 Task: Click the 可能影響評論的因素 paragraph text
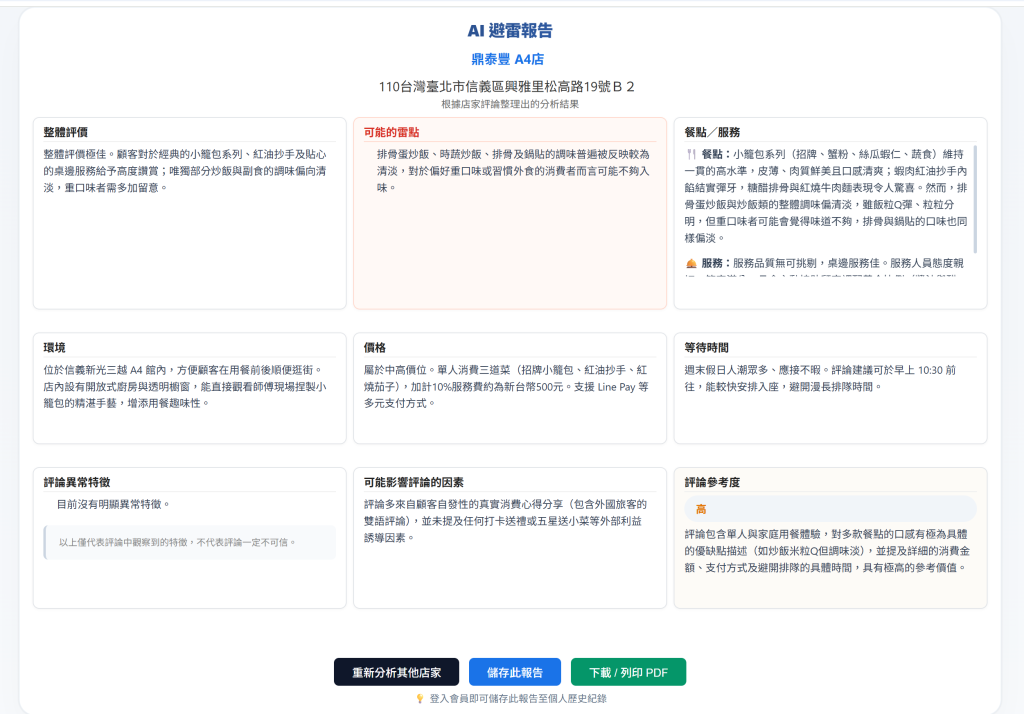pos(505,521)
